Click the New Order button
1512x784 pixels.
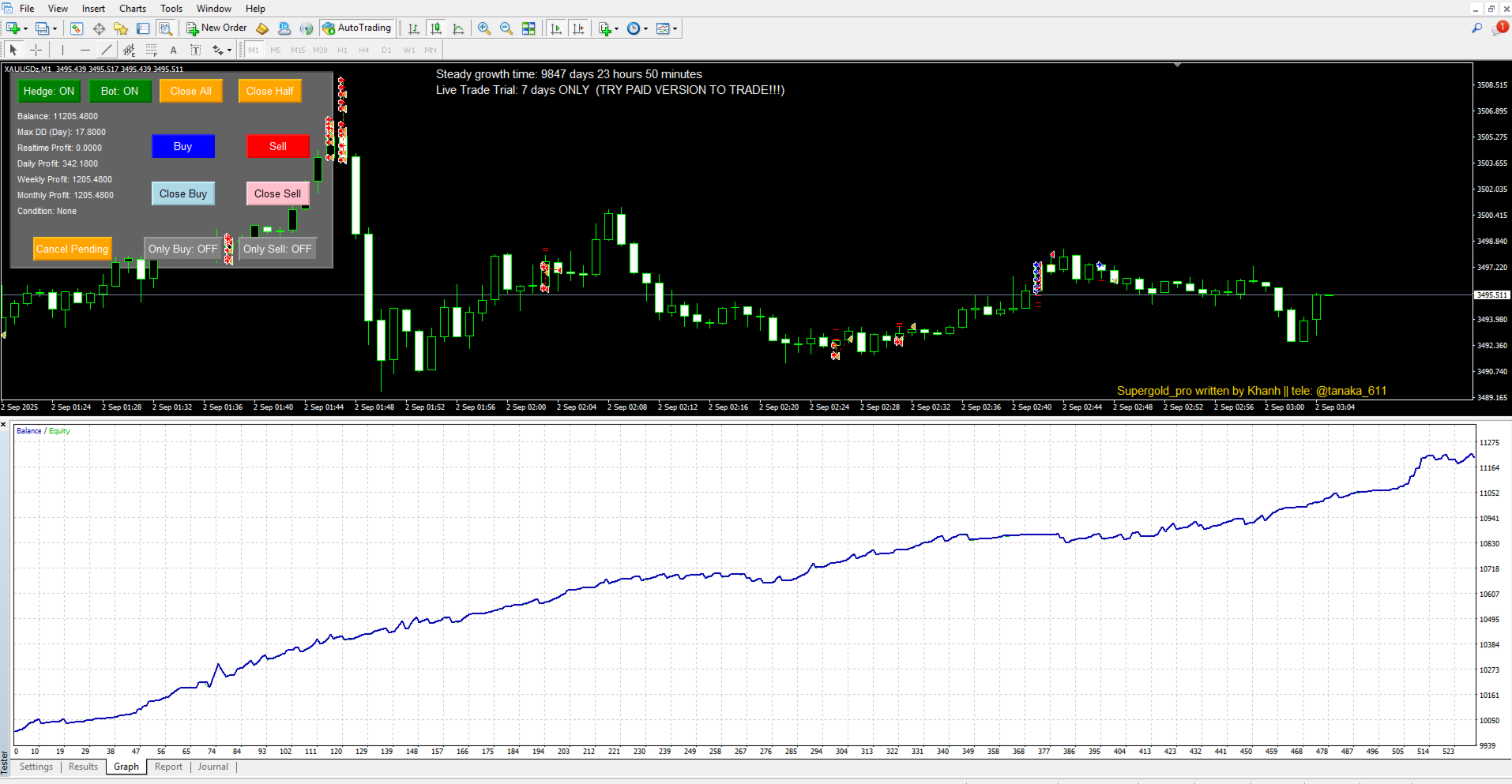coord(217,28)
